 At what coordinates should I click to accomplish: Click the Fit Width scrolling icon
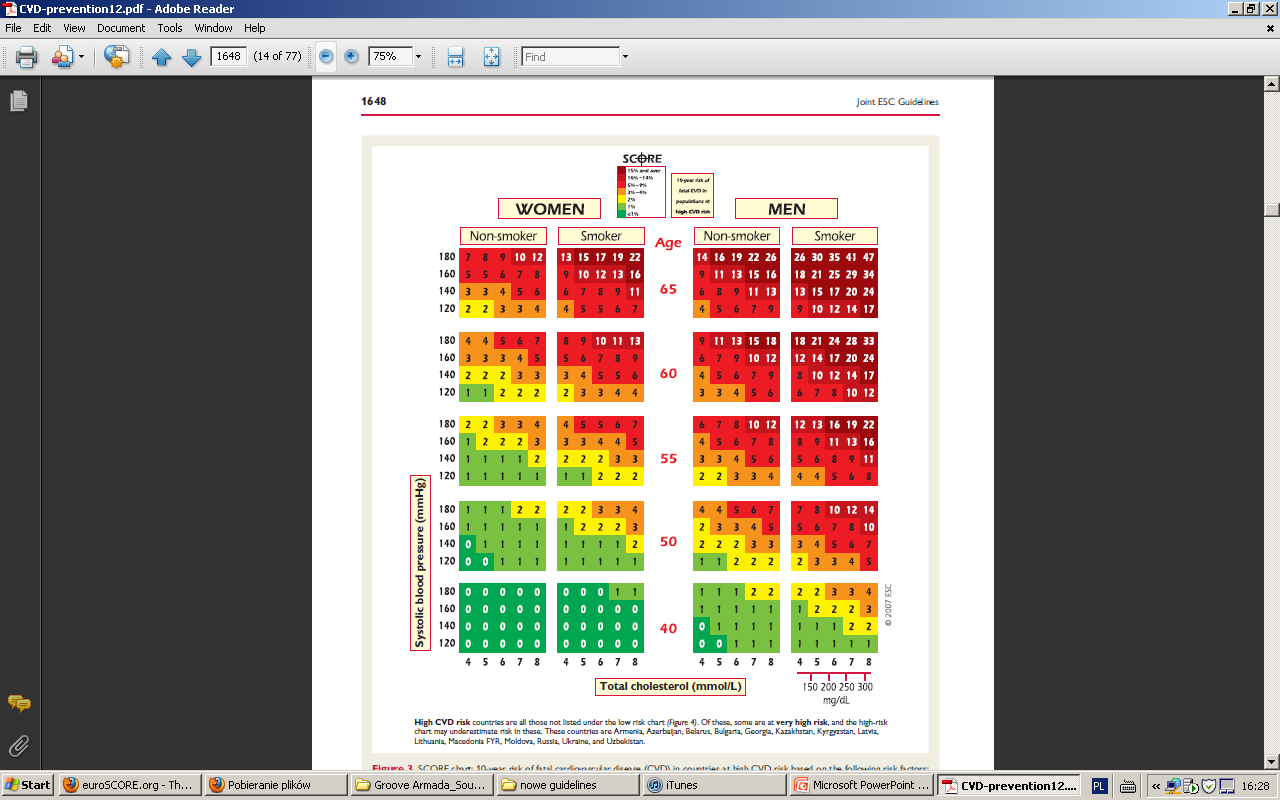pyautogui.click(x=455, y=57)
